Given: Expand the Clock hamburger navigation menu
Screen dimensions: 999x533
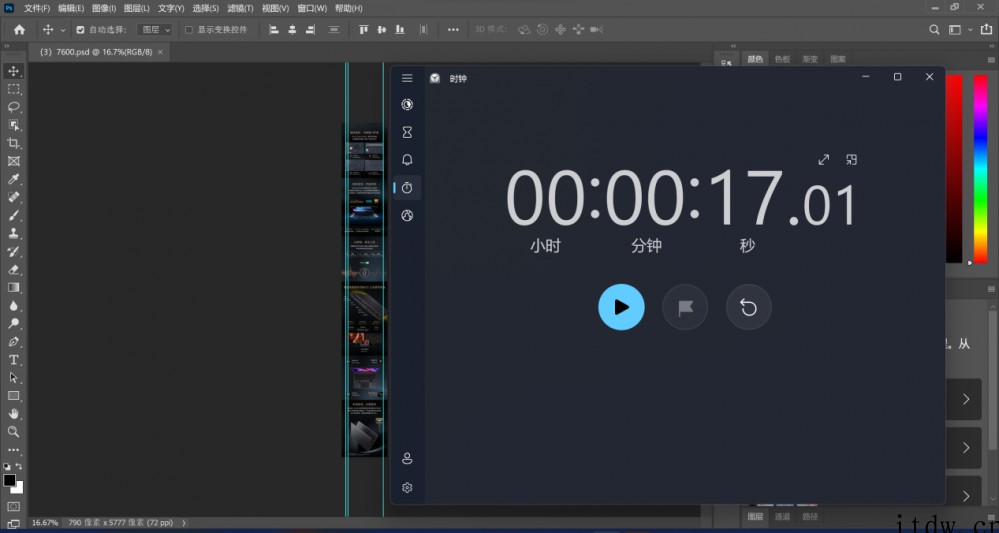Looking at the screenshot, I should point(407,78).
